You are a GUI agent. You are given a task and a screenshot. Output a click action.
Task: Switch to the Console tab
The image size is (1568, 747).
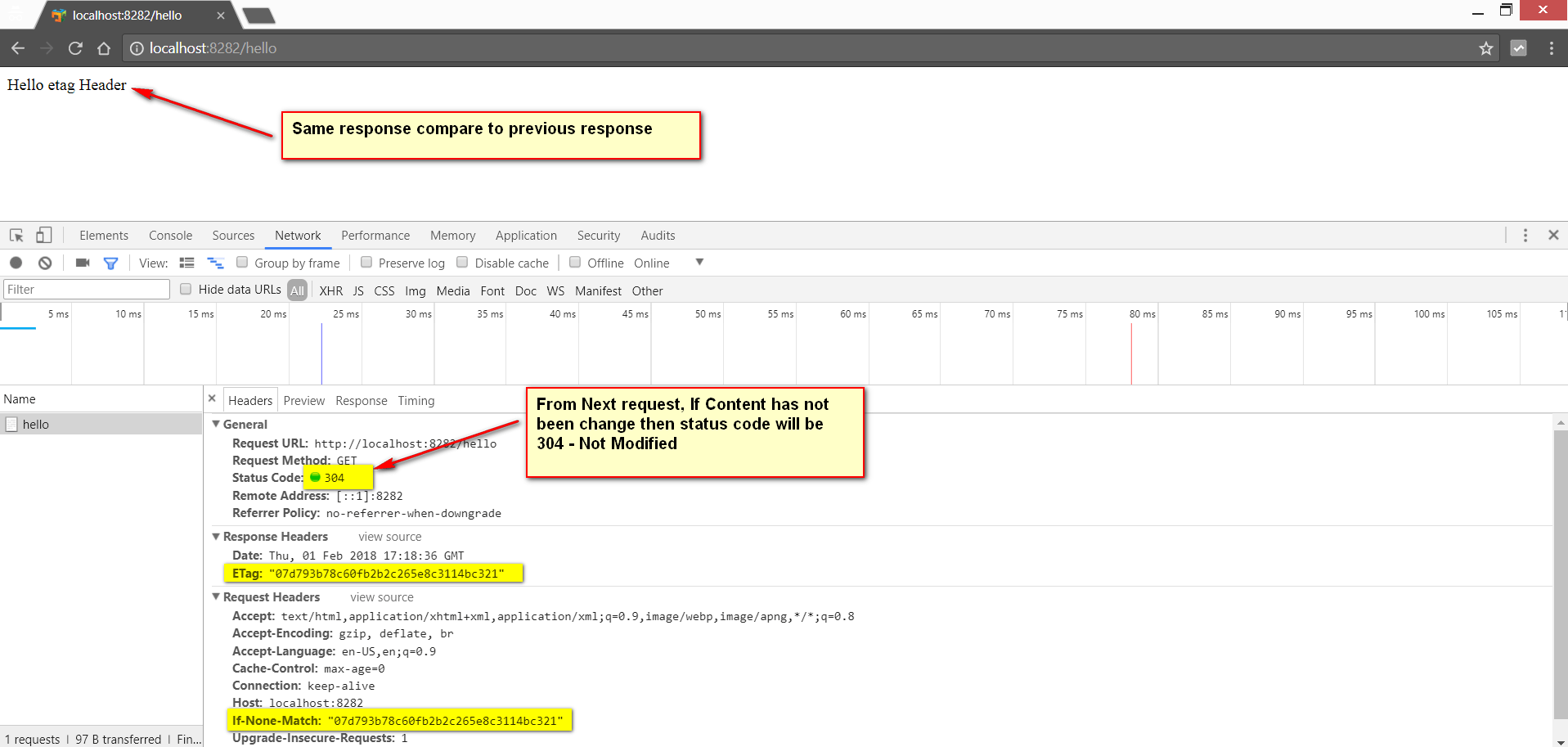point(170,236)
